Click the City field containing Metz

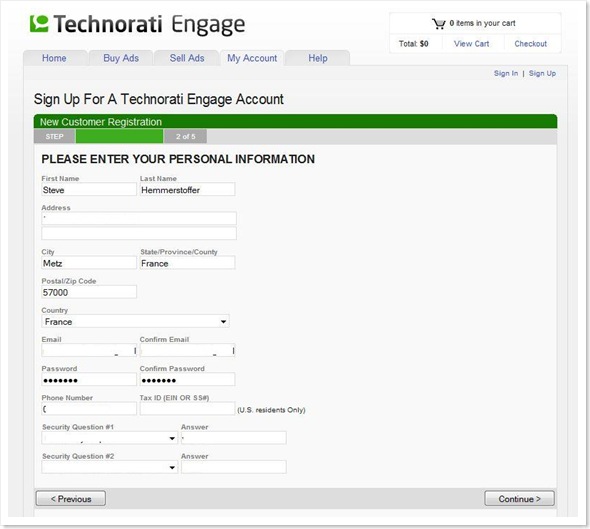click(89, 263)
